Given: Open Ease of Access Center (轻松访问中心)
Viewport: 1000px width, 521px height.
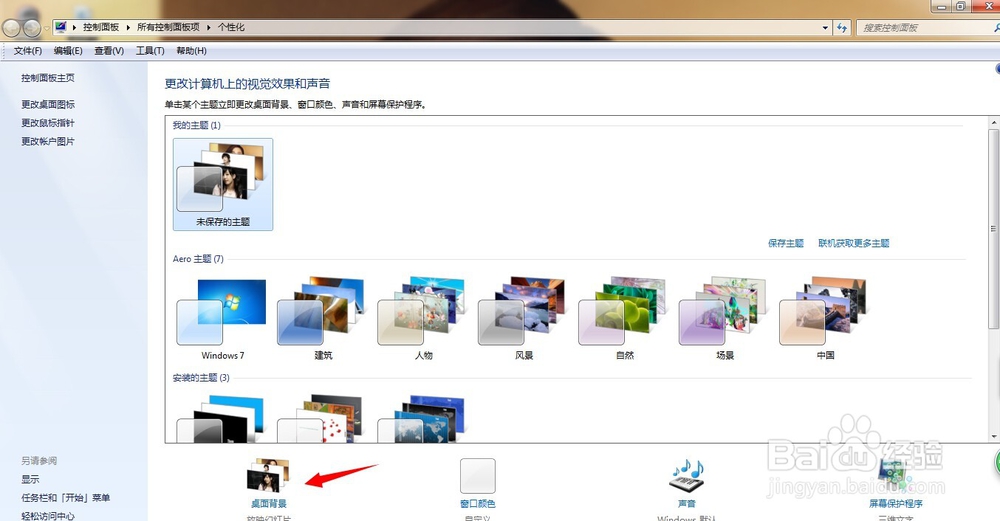Looking at the screenshot, I should [48, 515].
